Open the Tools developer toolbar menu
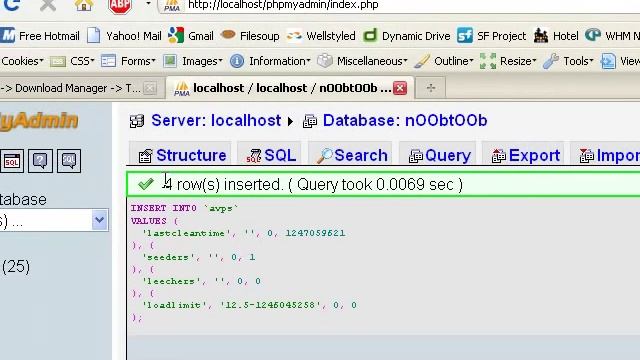640x360 pixels. point(578,61)
